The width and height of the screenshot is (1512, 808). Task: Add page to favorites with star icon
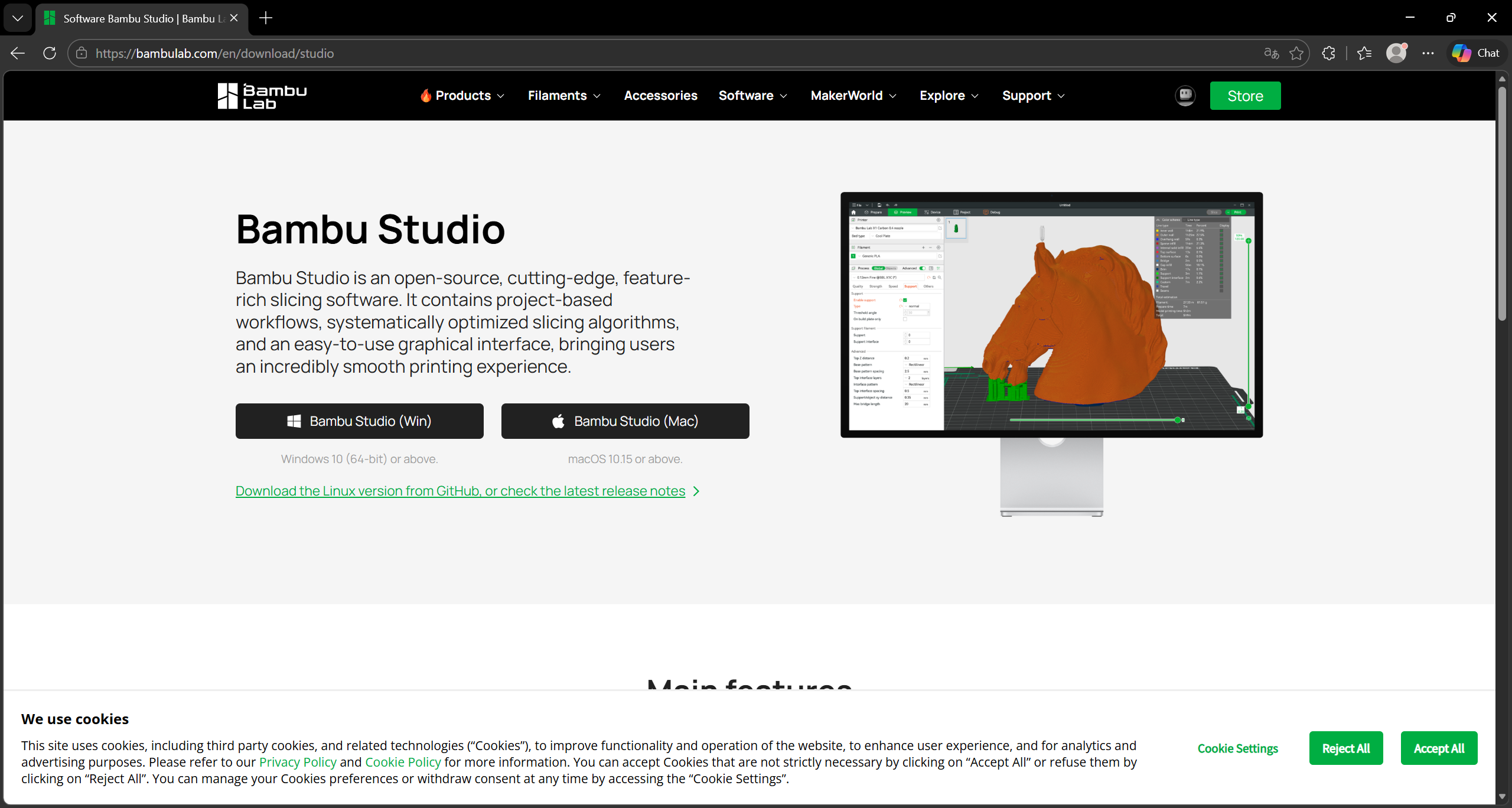click(x=1296, y=53)
